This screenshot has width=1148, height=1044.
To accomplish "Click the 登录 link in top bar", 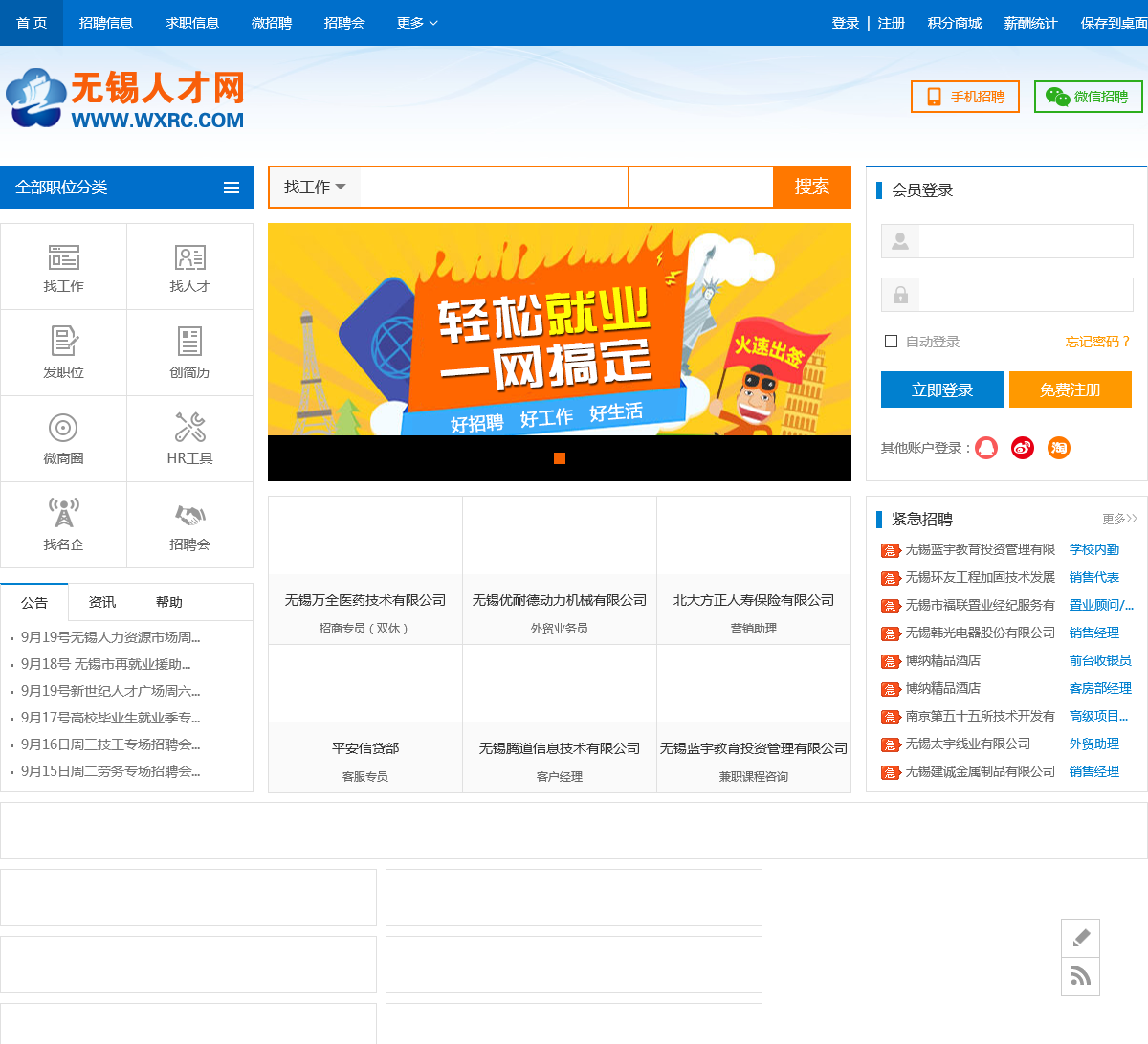I will click(x=846, y=23).
